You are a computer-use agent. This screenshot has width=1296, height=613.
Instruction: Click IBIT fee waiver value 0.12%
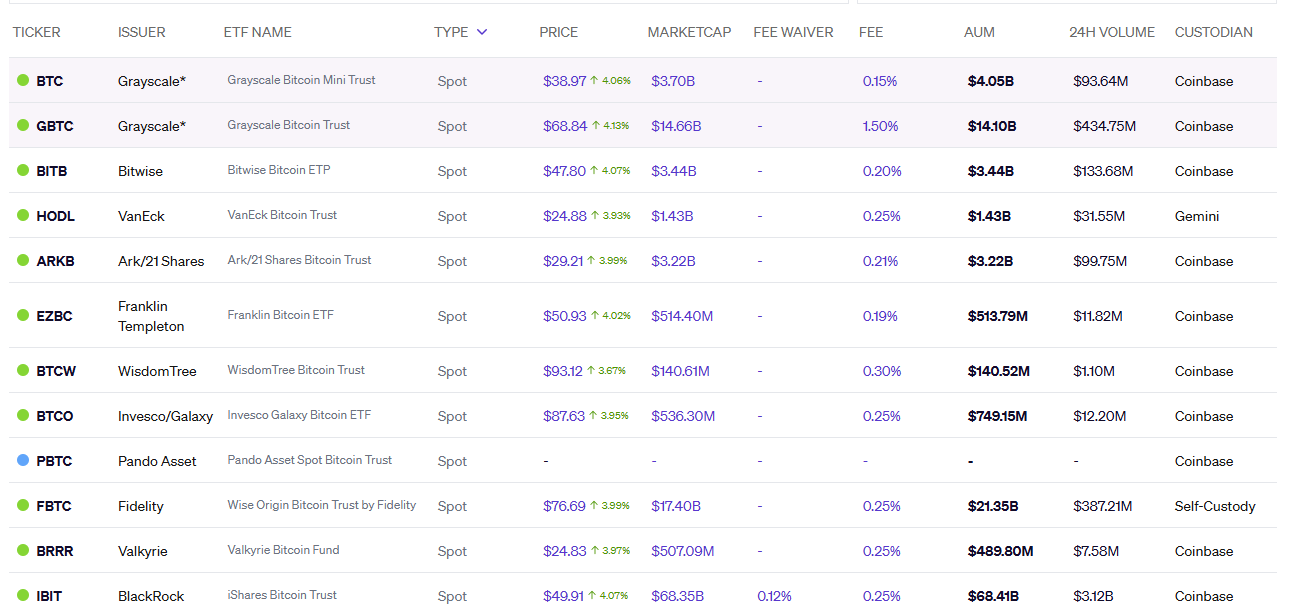(774, 596)
